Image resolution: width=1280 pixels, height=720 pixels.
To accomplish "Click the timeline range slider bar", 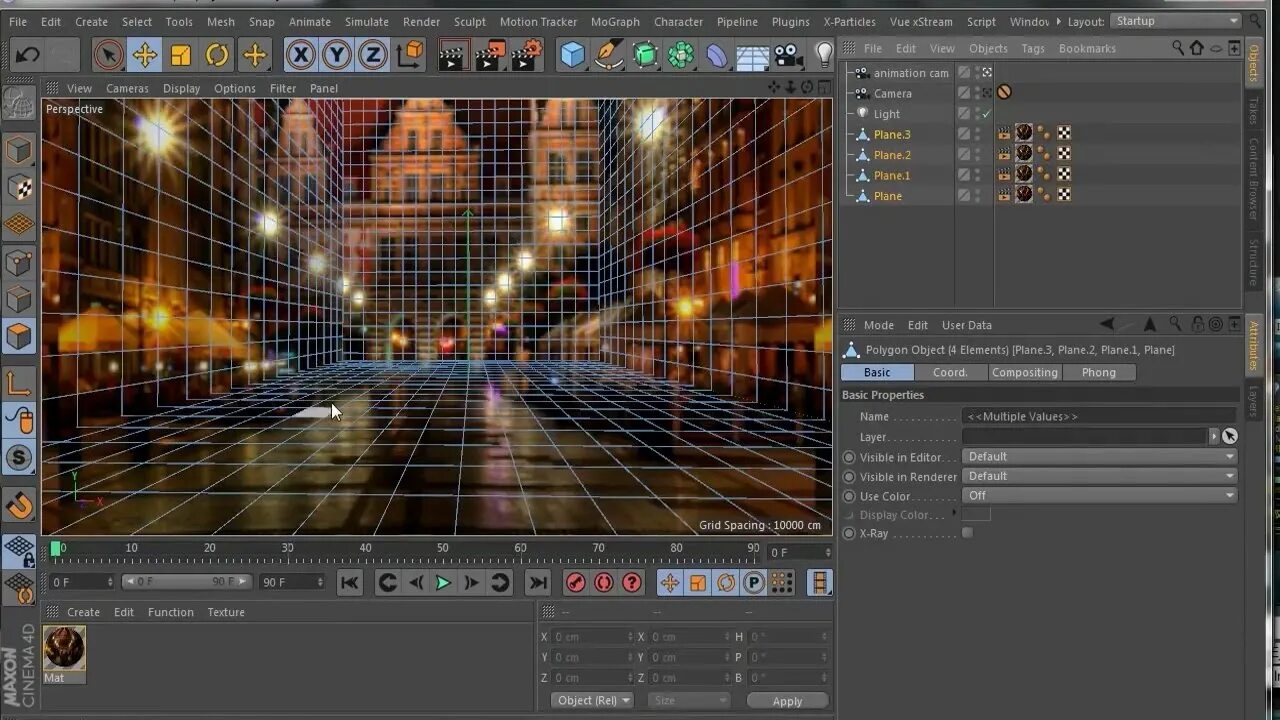I will 185,582.
